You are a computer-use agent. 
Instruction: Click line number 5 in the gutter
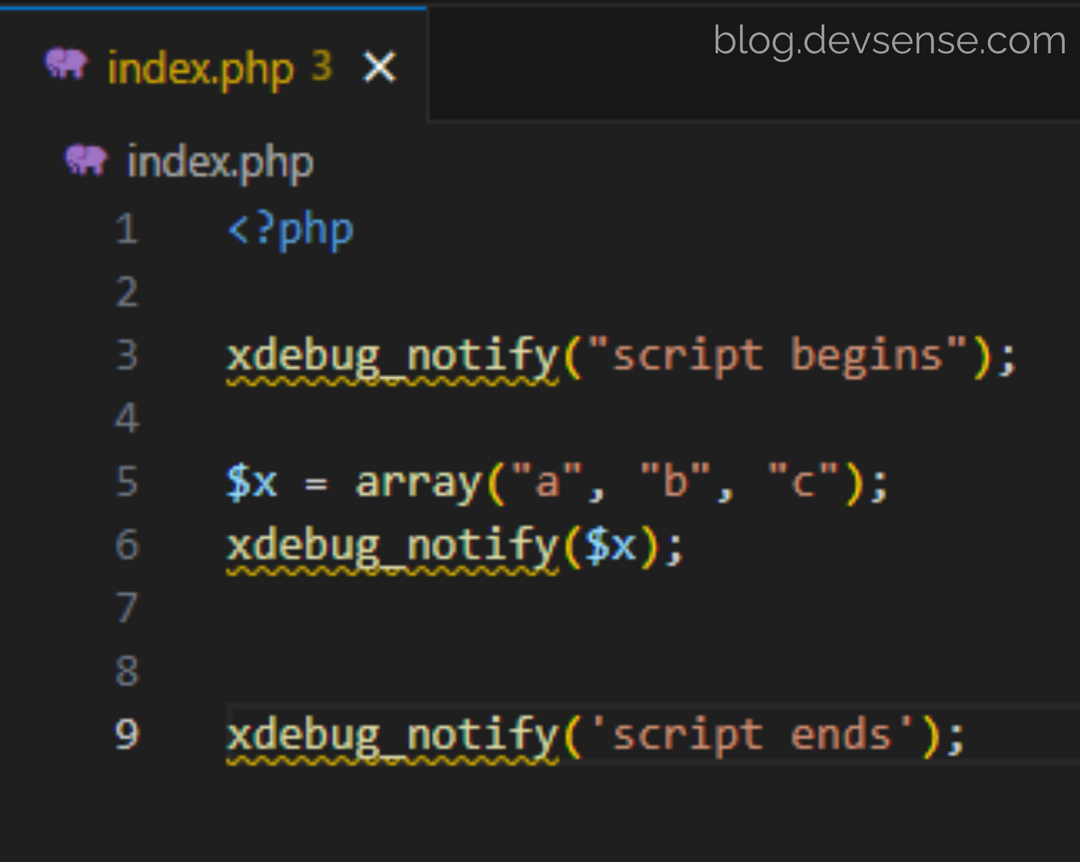coord(126,481)
